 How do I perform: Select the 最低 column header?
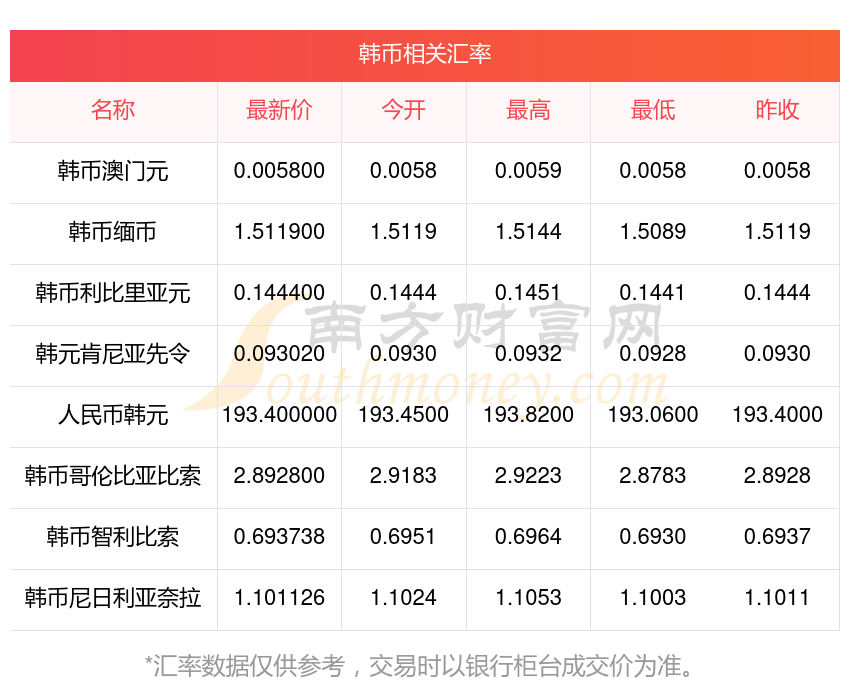coord(653,110)
